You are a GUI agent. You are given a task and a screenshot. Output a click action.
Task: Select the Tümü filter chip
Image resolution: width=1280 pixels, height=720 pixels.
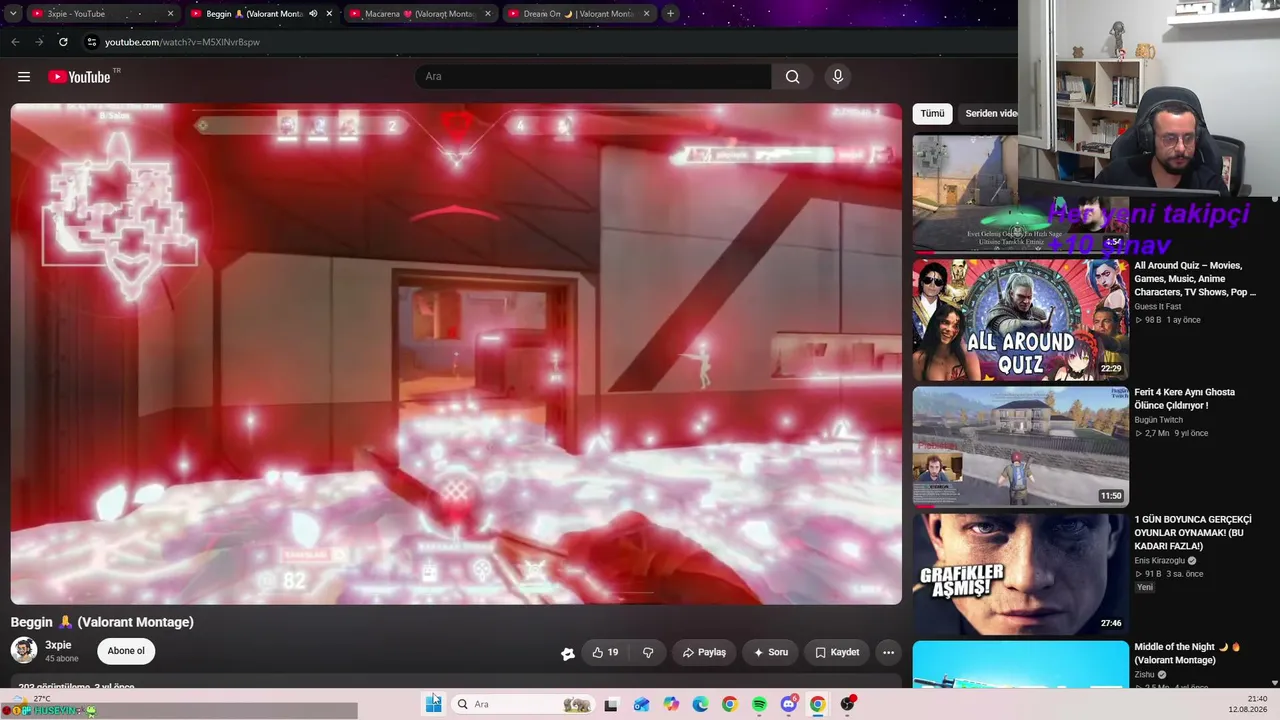(932, 114)
